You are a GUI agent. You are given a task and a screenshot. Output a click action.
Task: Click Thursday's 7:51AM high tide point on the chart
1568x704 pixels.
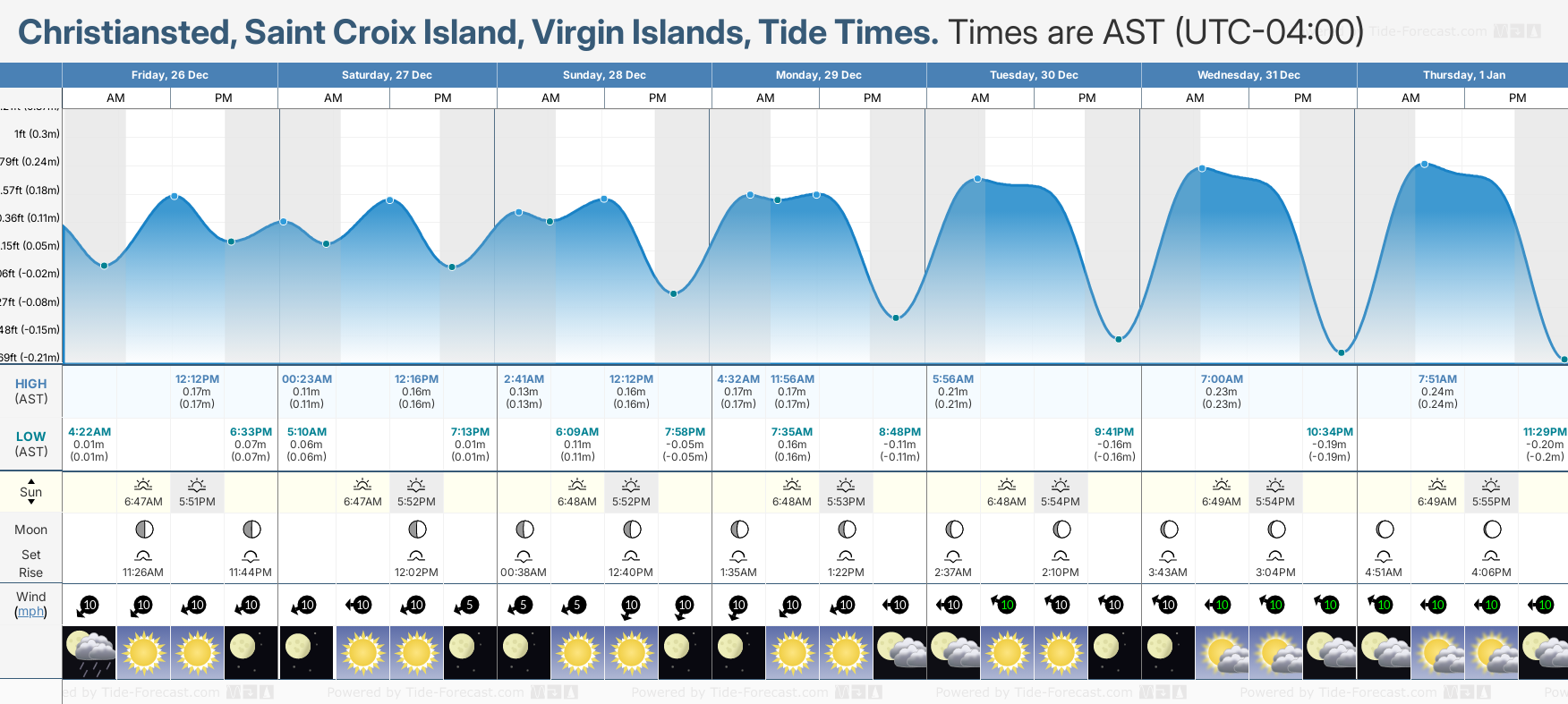[1425, 165]
